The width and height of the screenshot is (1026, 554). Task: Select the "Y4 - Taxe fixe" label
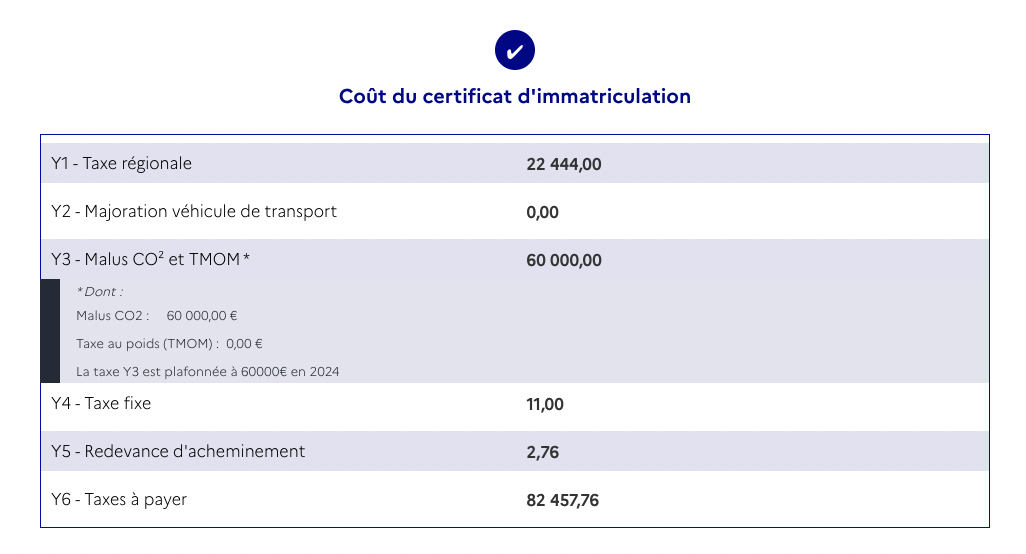pyautogui.click(x=101, y=404)
